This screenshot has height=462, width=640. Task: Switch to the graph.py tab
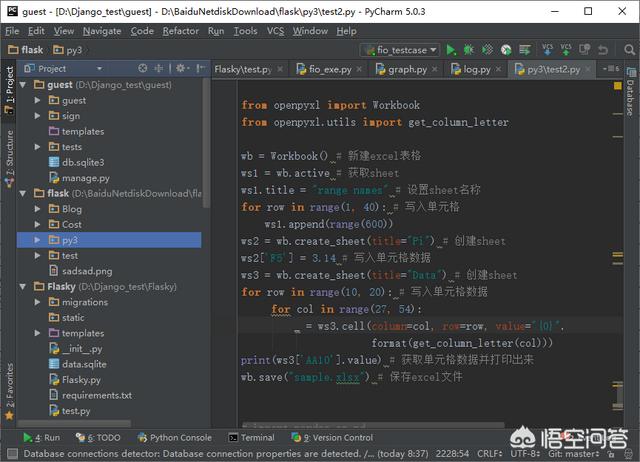[x=406, y=69]
